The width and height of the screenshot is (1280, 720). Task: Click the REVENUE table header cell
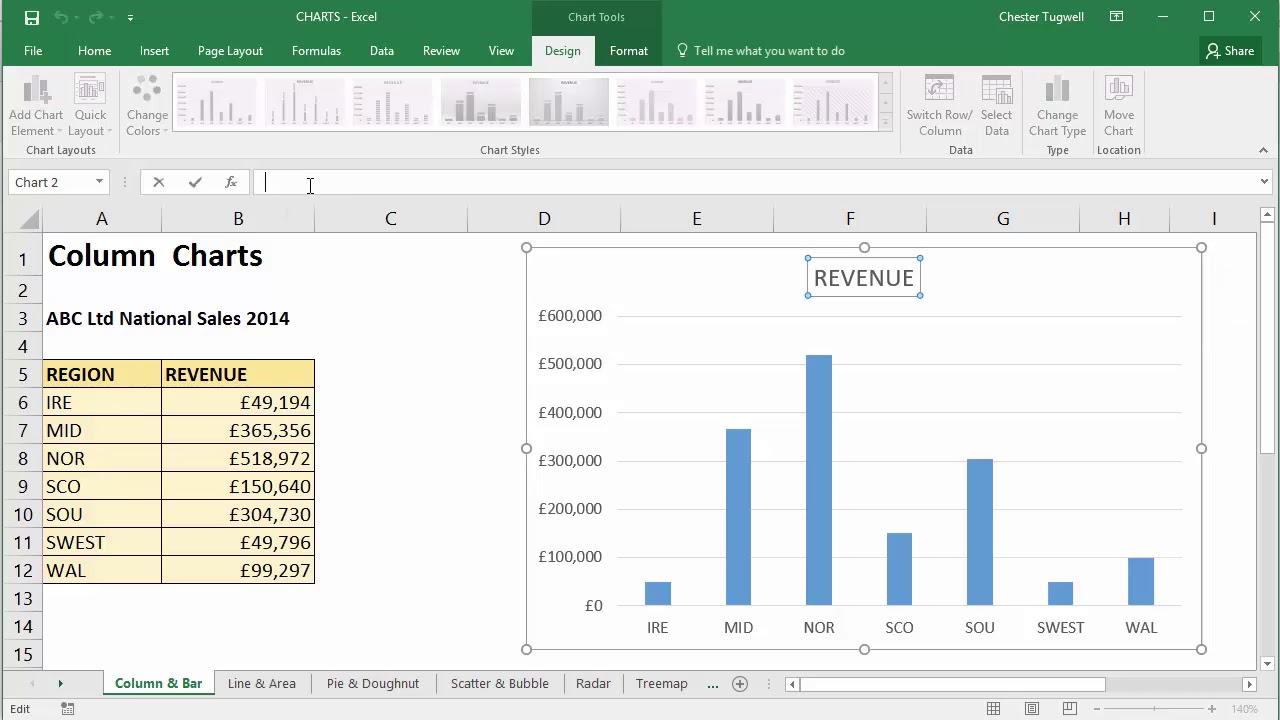click(238, 374)
